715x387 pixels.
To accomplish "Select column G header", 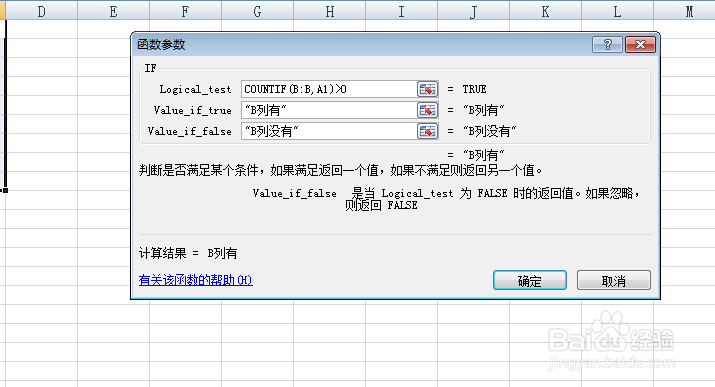I will (x=258, y=10).
